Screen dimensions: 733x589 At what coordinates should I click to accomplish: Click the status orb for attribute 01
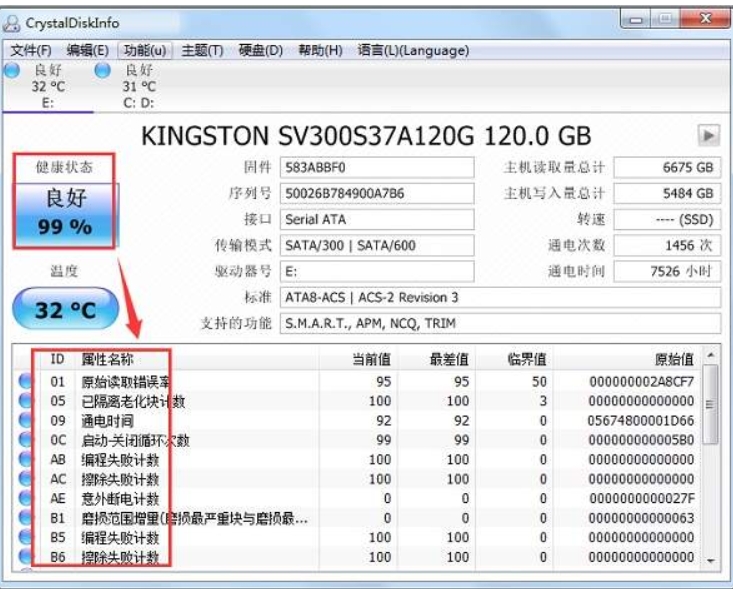(x=26, y=381)
